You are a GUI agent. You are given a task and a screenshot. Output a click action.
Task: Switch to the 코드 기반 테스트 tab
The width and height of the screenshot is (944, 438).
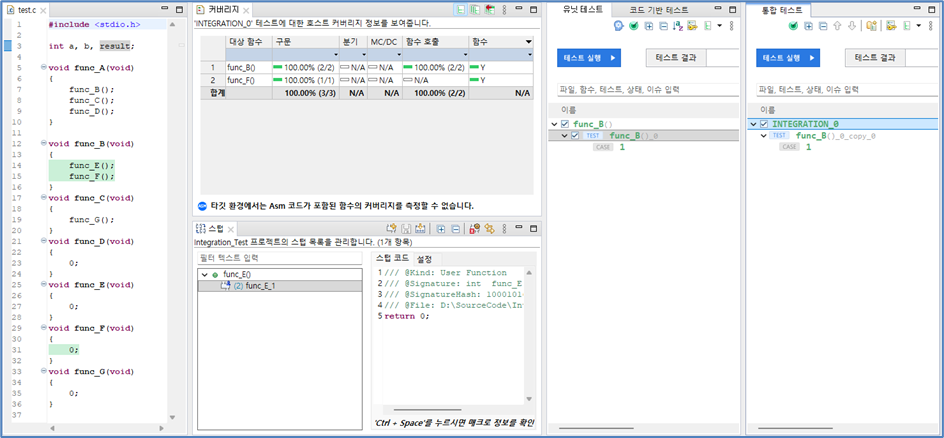point(659,10)
